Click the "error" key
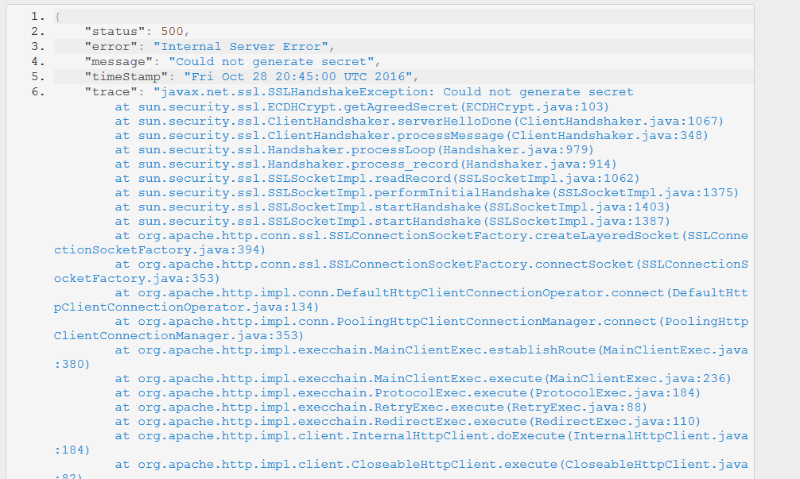Image resolution: width=800 pixels, height=479 pixels. (x=111, y=46)
